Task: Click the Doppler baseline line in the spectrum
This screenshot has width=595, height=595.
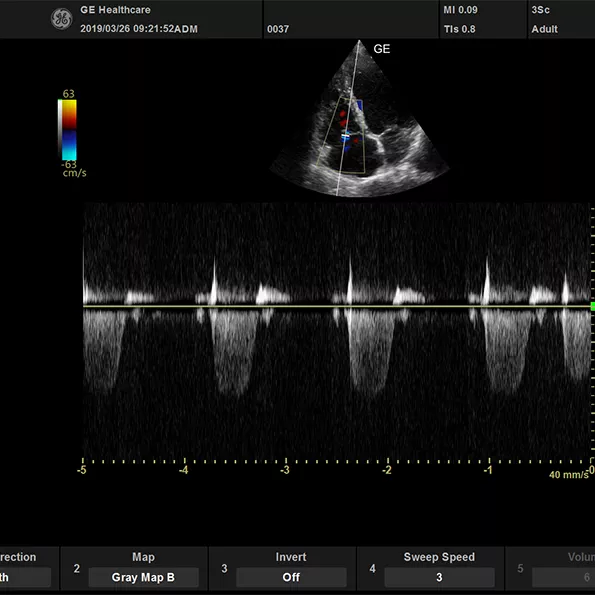Action: coord(337,306)
